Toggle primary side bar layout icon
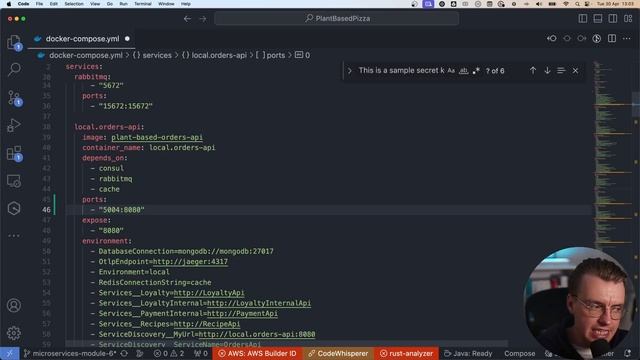 583,18
